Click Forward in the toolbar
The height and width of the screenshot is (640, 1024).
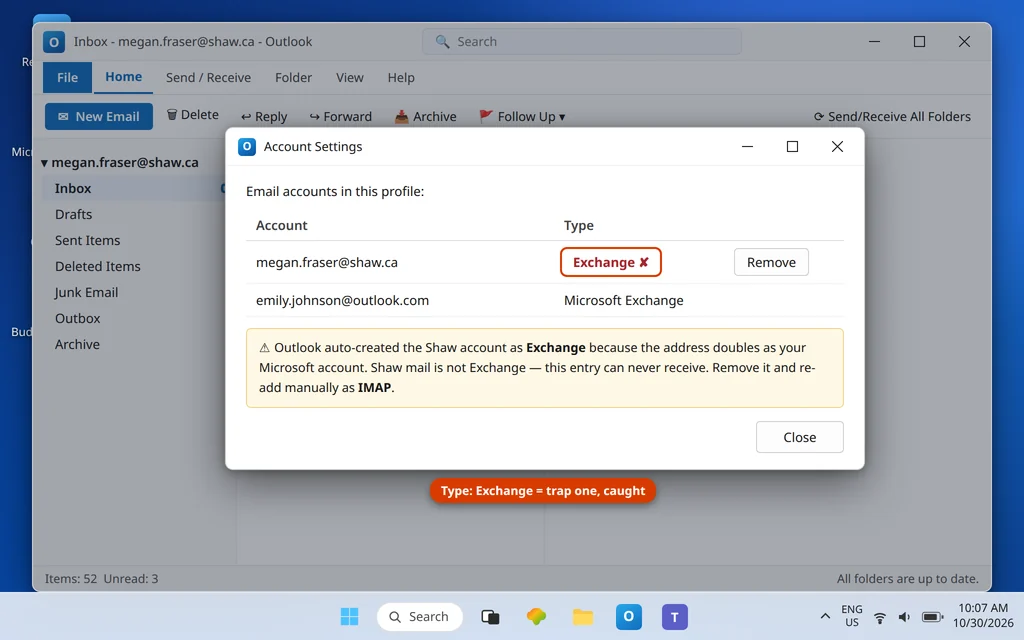pyautogui.click(x=340, y=116)
